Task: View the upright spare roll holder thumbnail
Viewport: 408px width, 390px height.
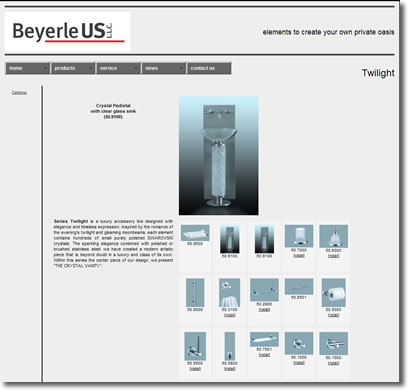Action: coord(195,346)
